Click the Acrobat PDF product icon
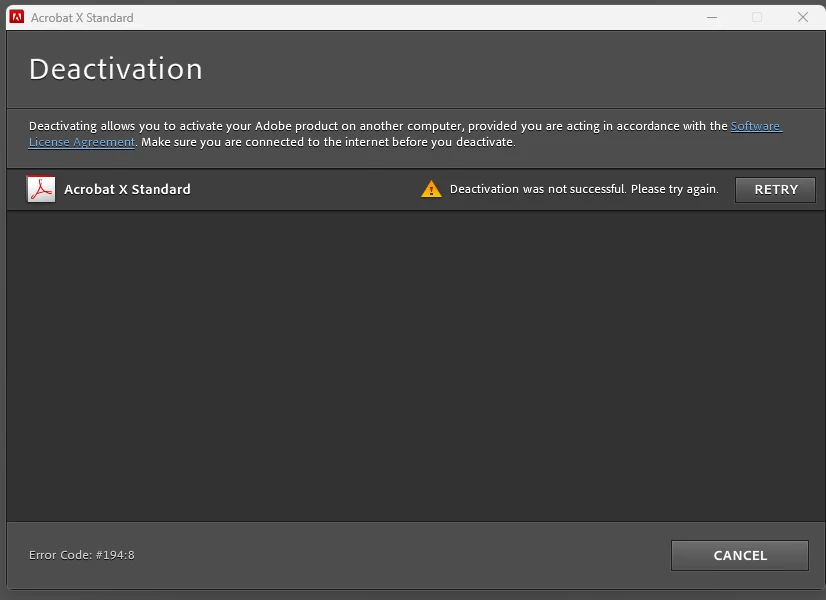The image size is (826, 600). pos(41,189)
